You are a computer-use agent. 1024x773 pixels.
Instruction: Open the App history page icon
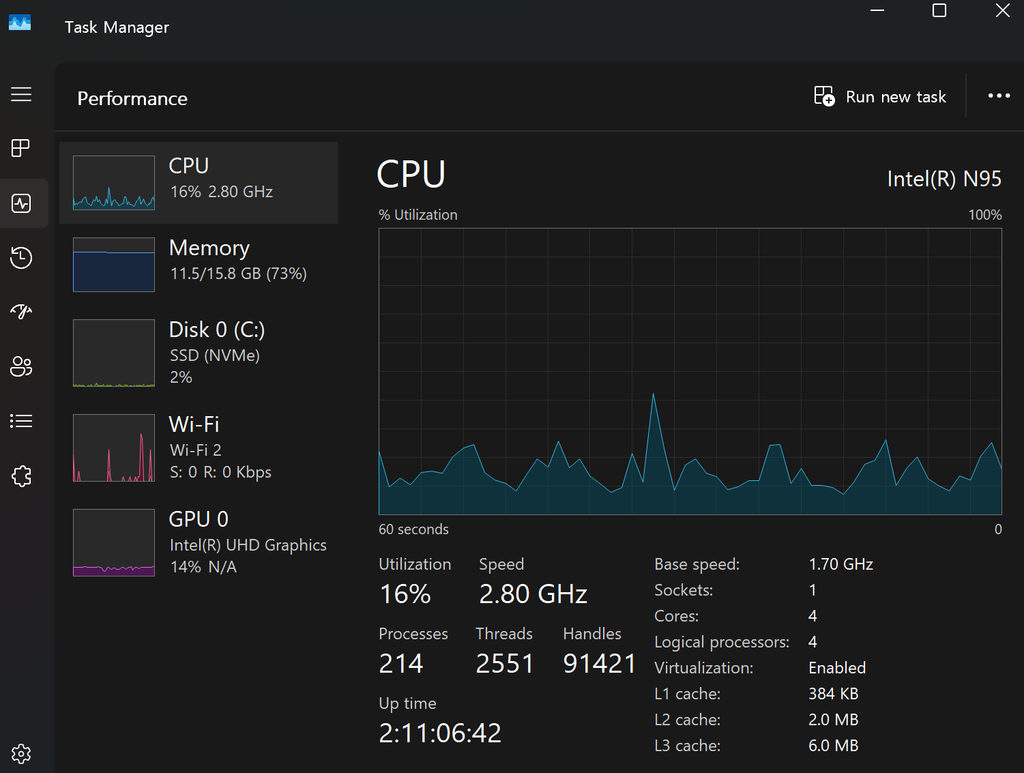tap(21, 258)
